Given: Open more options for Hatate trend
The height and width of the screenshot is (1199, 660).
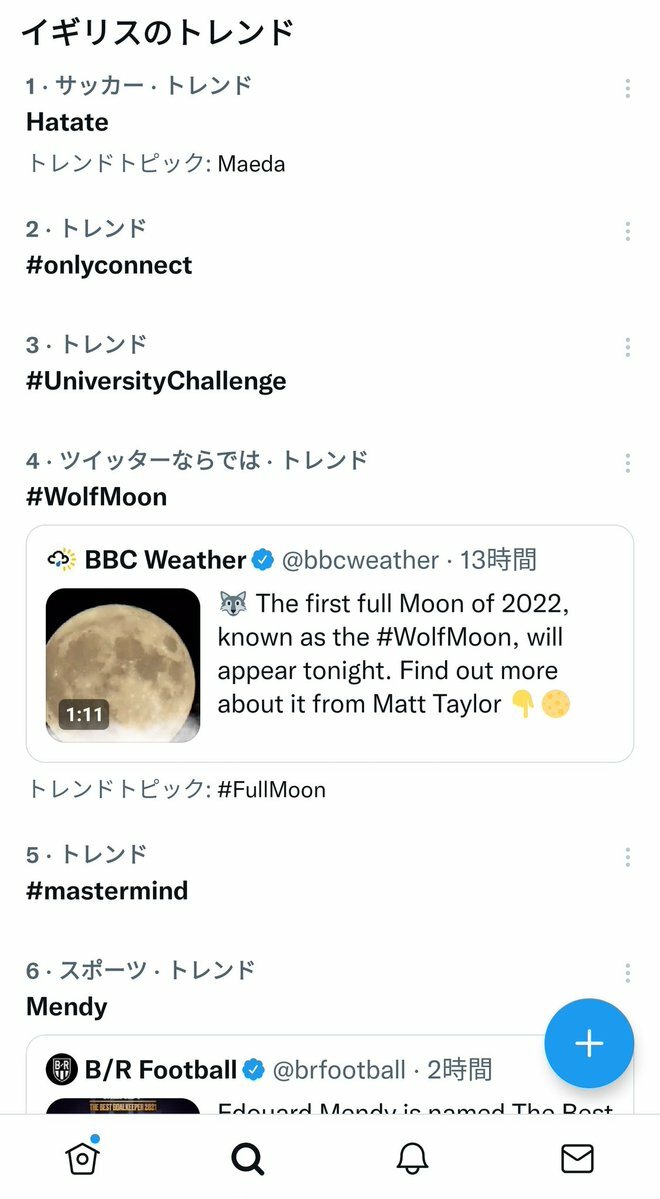Looking at the screenshot, I should [627, 89].
